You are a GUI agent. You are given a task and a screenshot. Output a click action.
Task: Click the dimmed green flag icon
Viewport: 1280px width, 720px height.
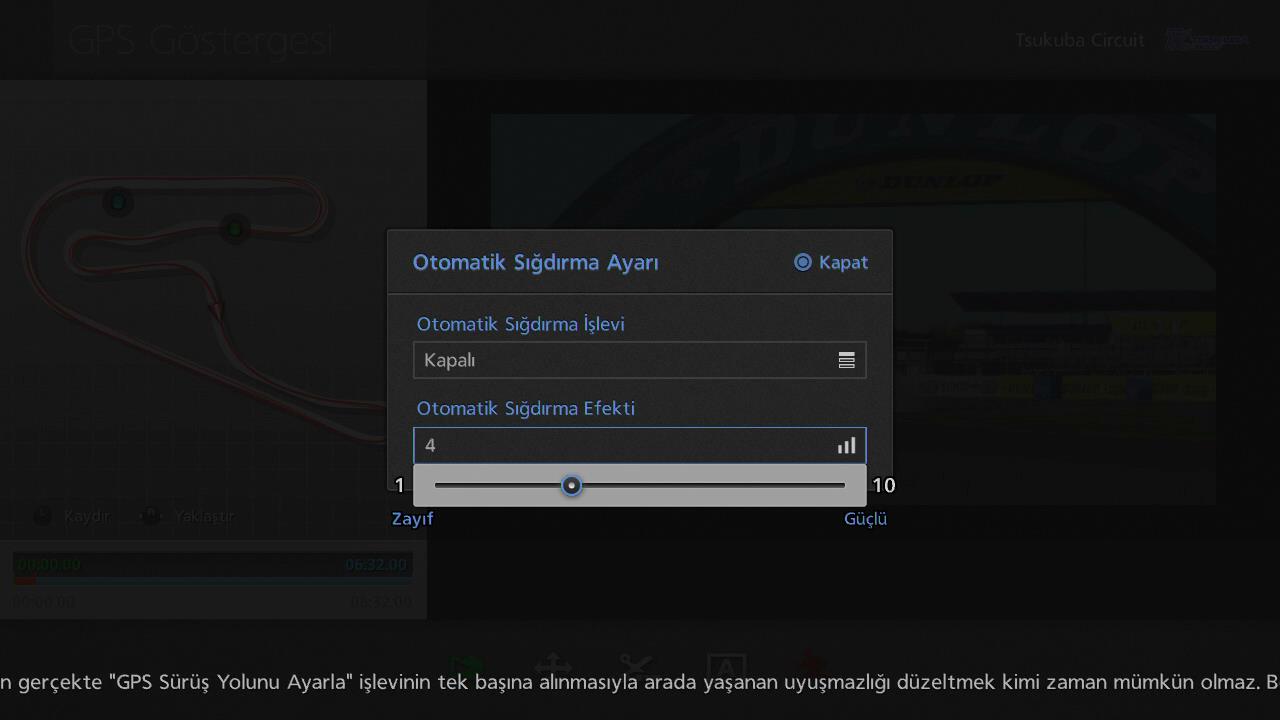[x=466, y=665]
